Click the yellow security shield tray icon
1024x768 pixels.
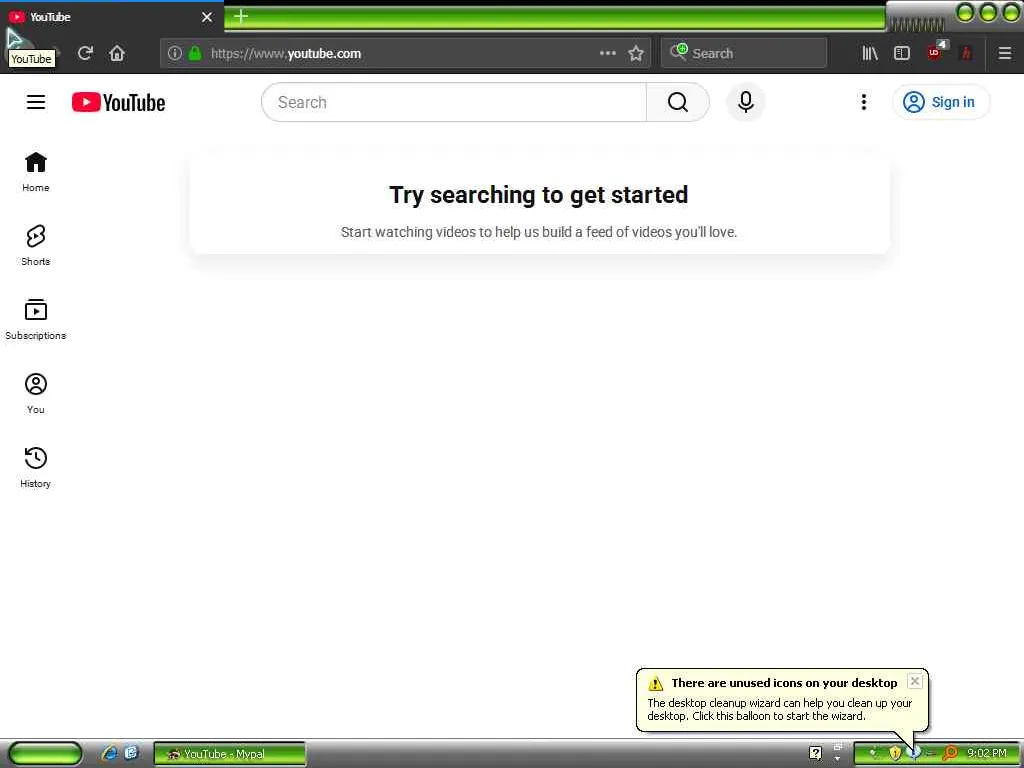[x=895, y=753]
